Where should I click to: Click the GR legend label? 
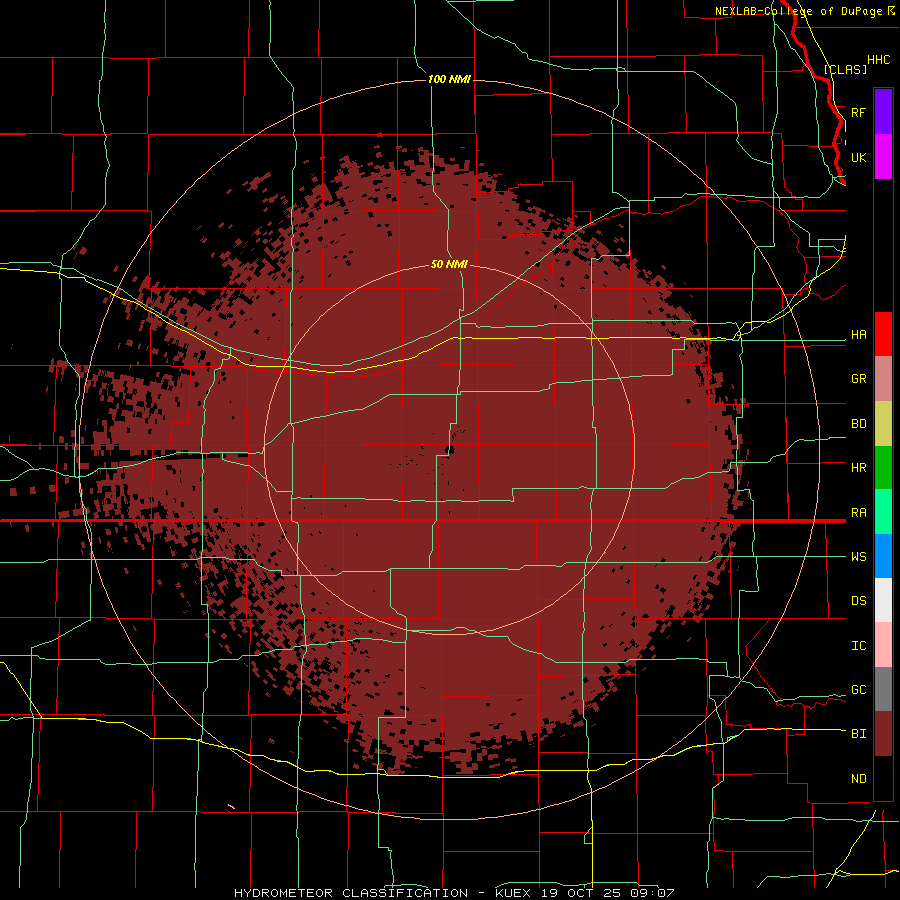[858, 379]
